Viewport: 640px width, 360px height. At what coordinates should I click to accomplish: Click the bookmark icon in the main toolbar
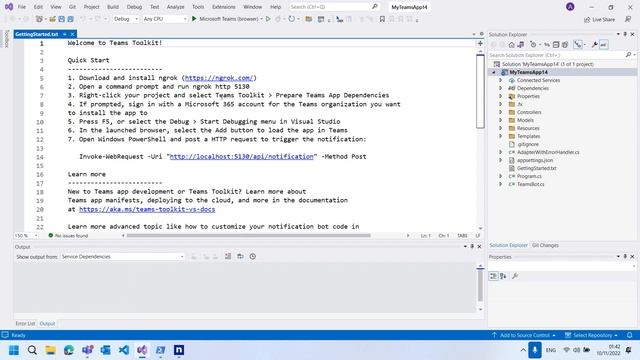(x=382, y=19)
